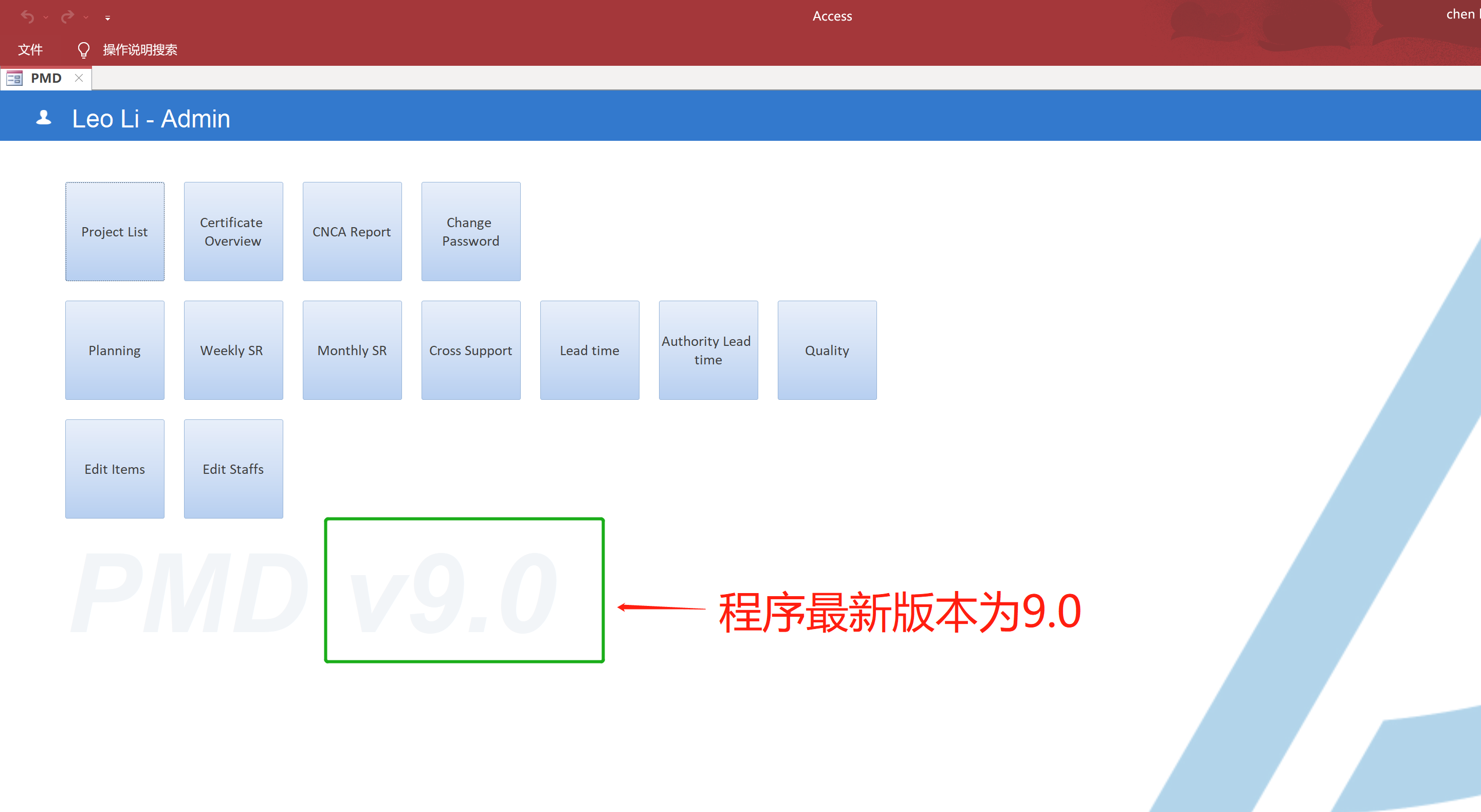This screenshot has height=812, width=1481.
Task: View Weekly SR report
Action: [x=233, y=350]
